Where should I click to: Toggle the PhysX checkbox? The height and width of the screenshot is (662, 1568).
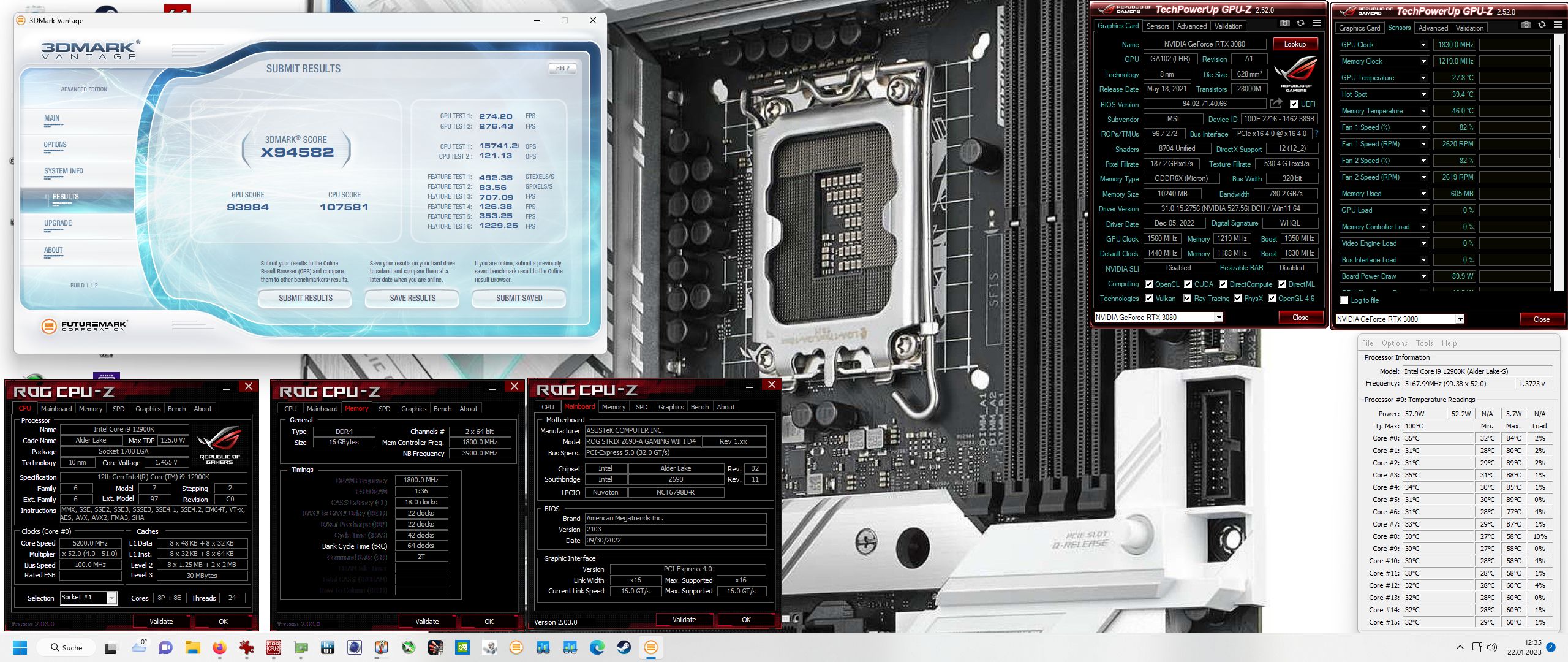pos(1237,299)
